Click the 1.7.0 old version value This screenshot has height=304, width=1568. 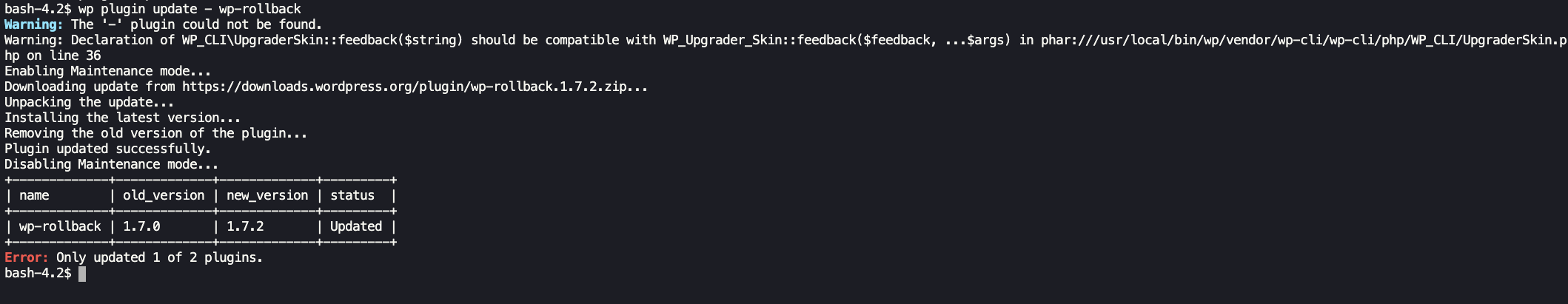pos(141,226)
